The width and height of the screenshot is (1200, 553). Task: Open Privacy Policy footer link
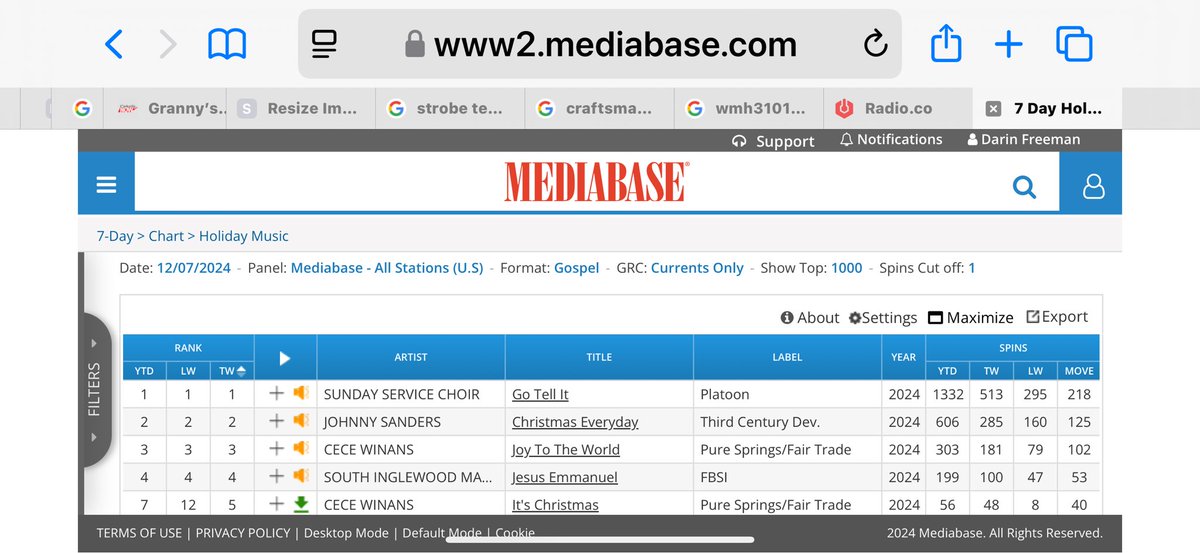coord(243,533)
